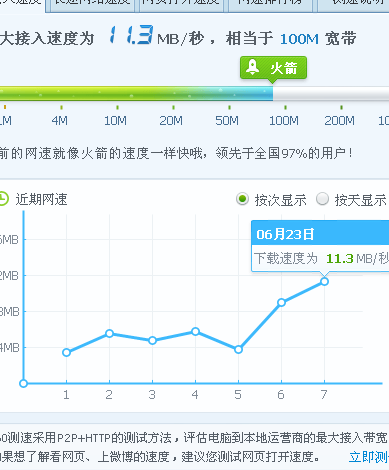The image size is (389, 470).
Task: Click chart data point for test 2
Action: click(109, 333)
